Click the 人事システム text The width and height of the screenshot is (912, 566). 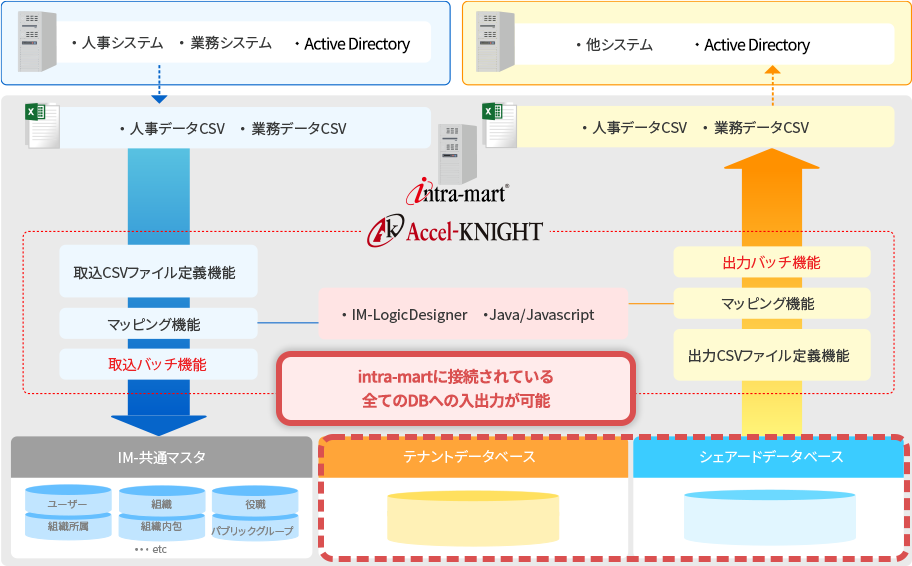coord(122,43)
